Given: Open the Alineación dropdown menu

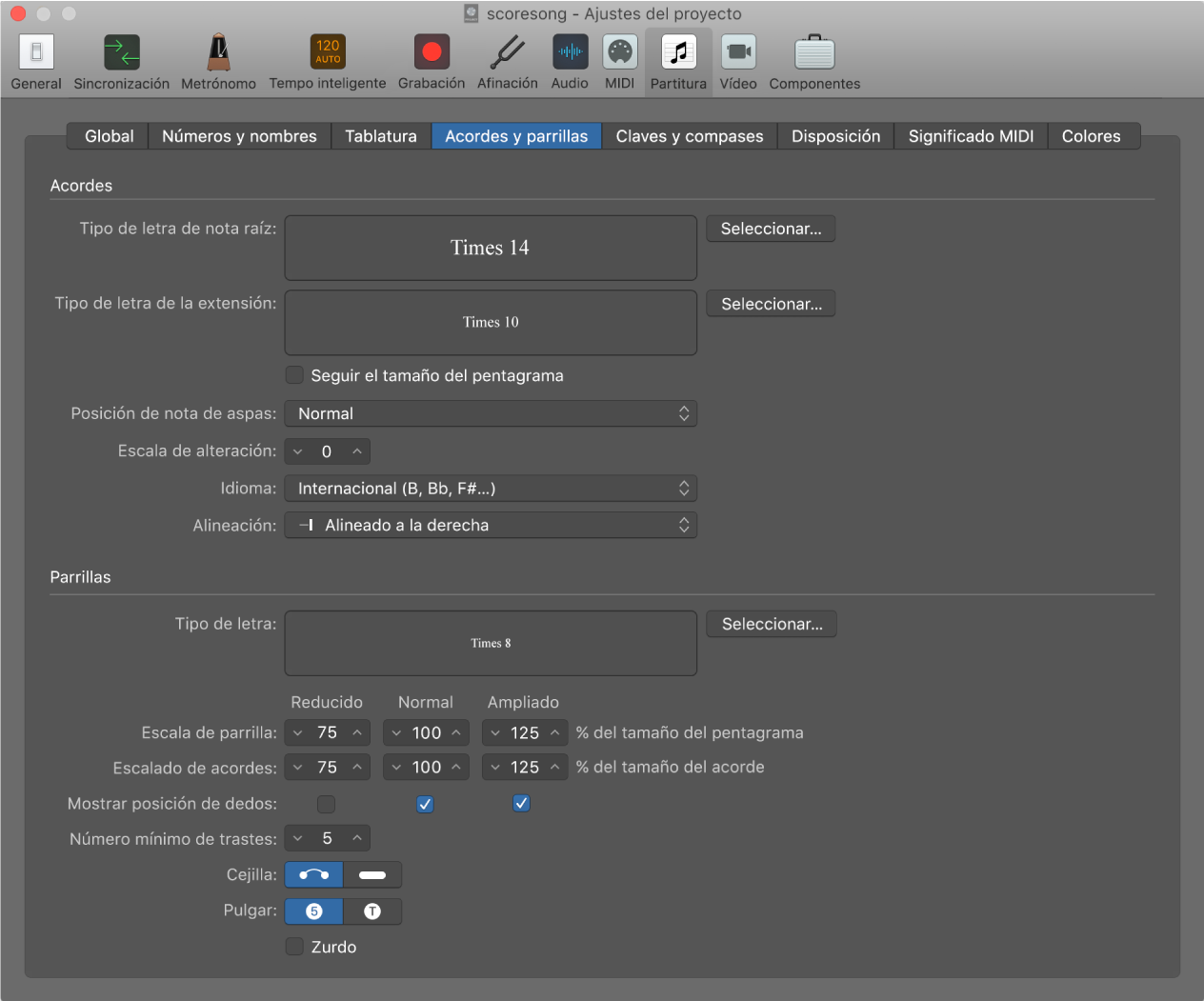Looking at the screenshot, I should point(491,525).
